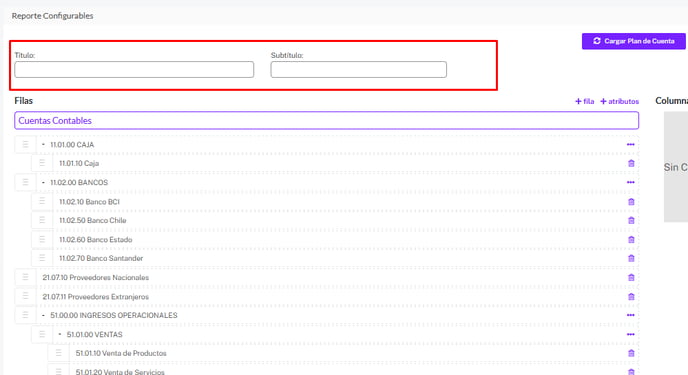
Task: Add a new row with + fila
Action: point(584,101)
